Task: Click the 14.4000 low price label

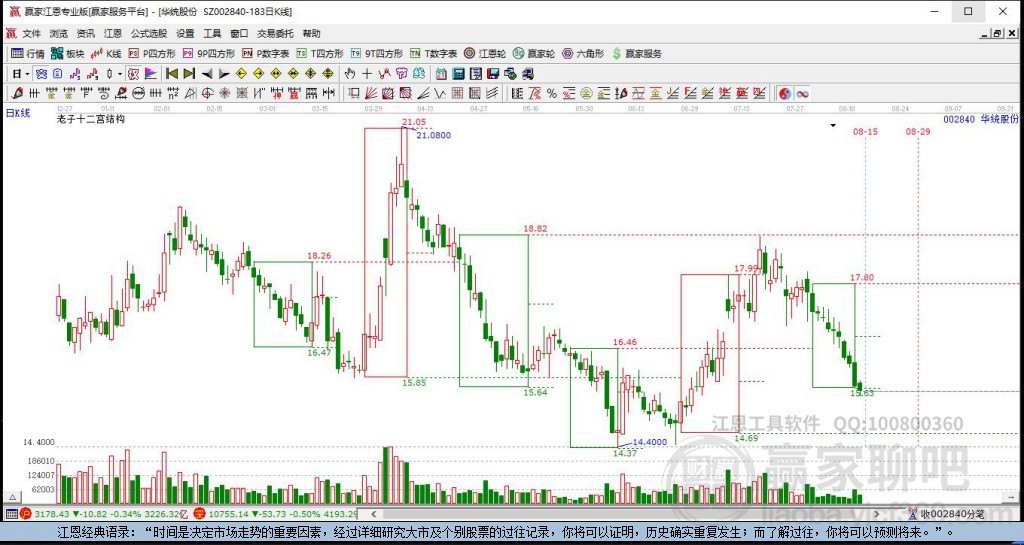Action: coord(650,442)
